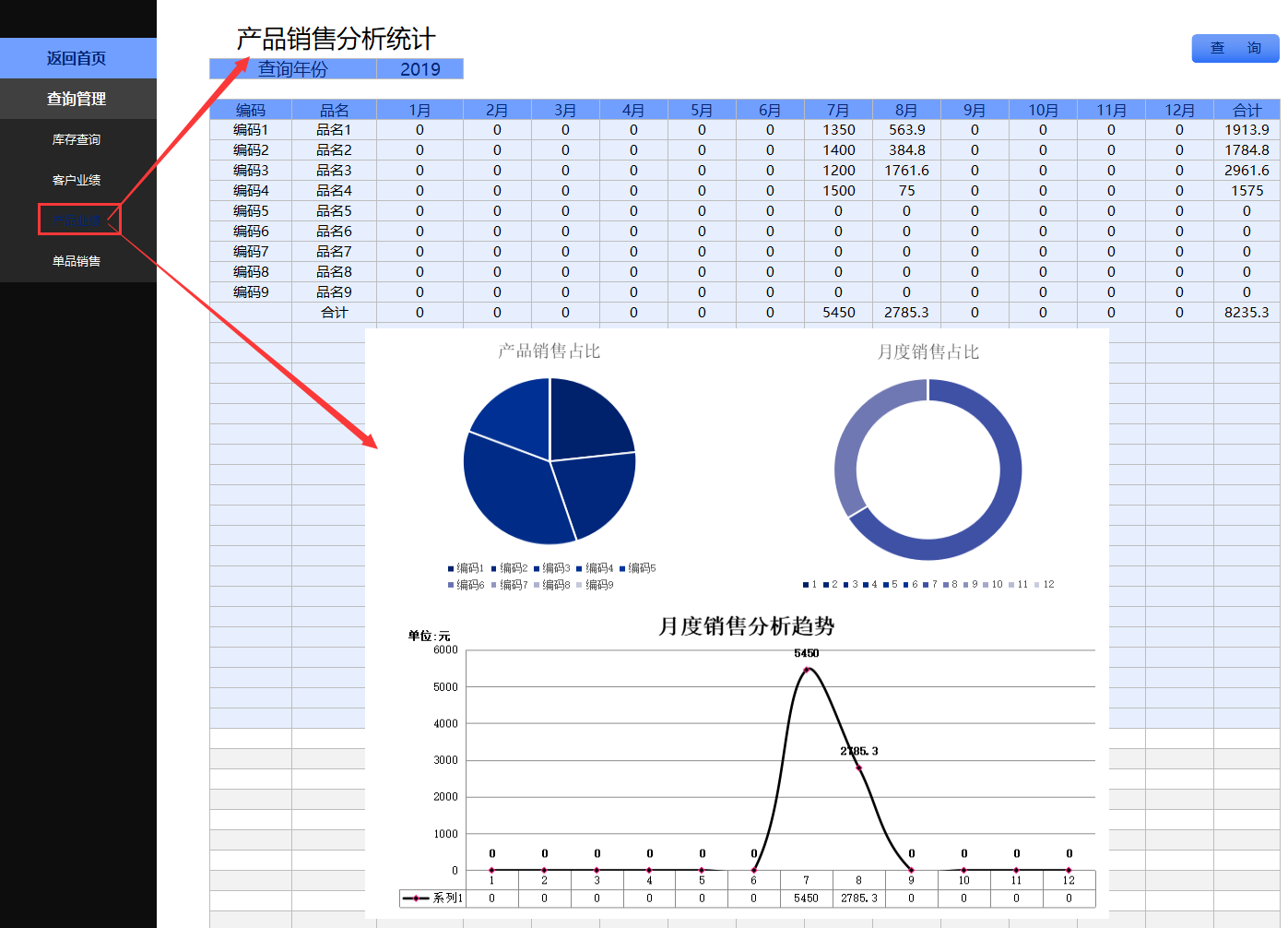Viewport: 1288px width, 928px height.
Task: Click 返回首页 in the sidebar
Action: pos(77,57)
